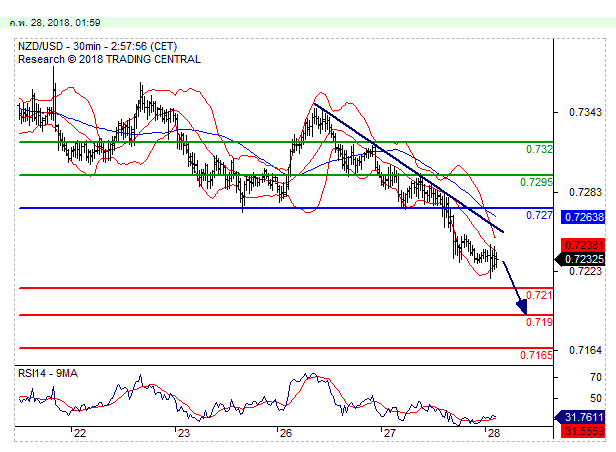616x452 pixels.
Task: Click the blue price tag 0.72638
Action: click(x=583, y=217)
